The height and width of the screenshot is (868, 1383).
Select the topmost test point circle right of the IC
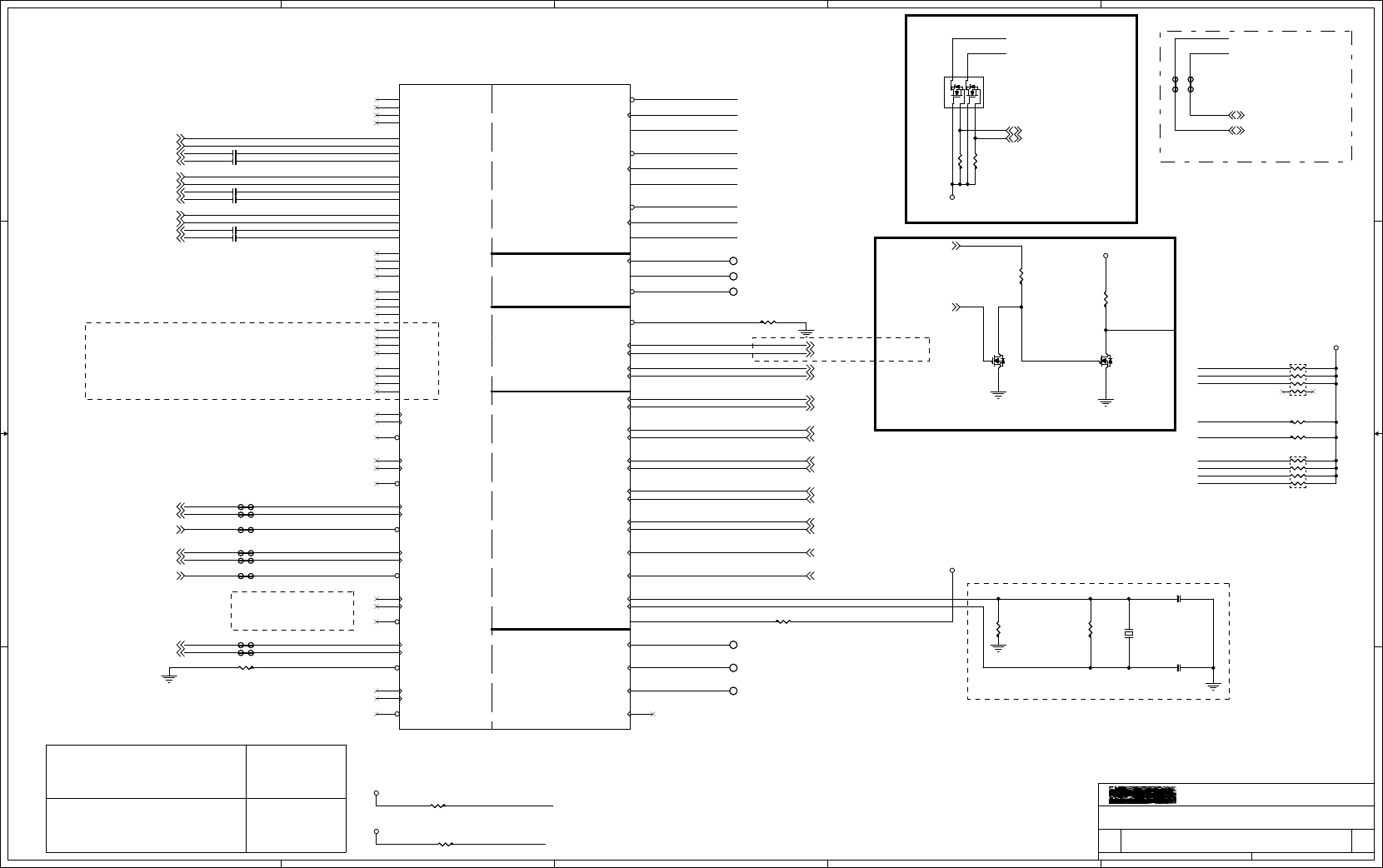[733, 261]
